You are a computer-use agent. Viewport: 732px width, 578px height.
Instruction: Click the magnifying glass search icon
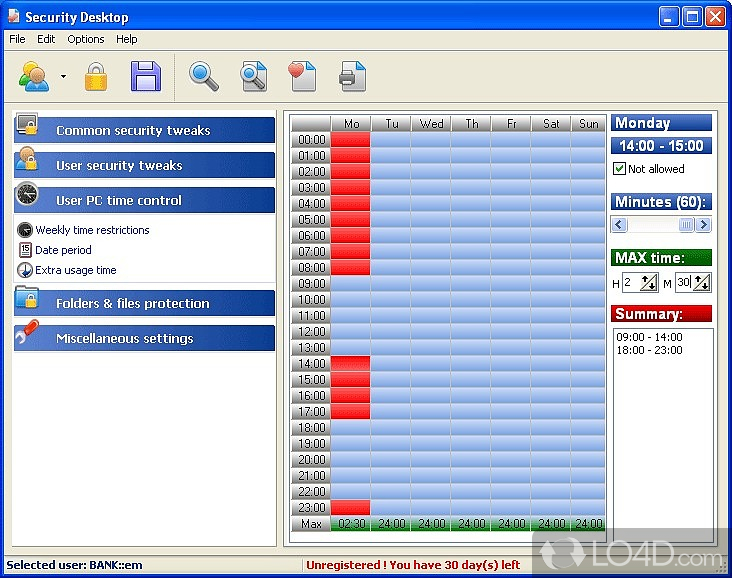[204, 76]
